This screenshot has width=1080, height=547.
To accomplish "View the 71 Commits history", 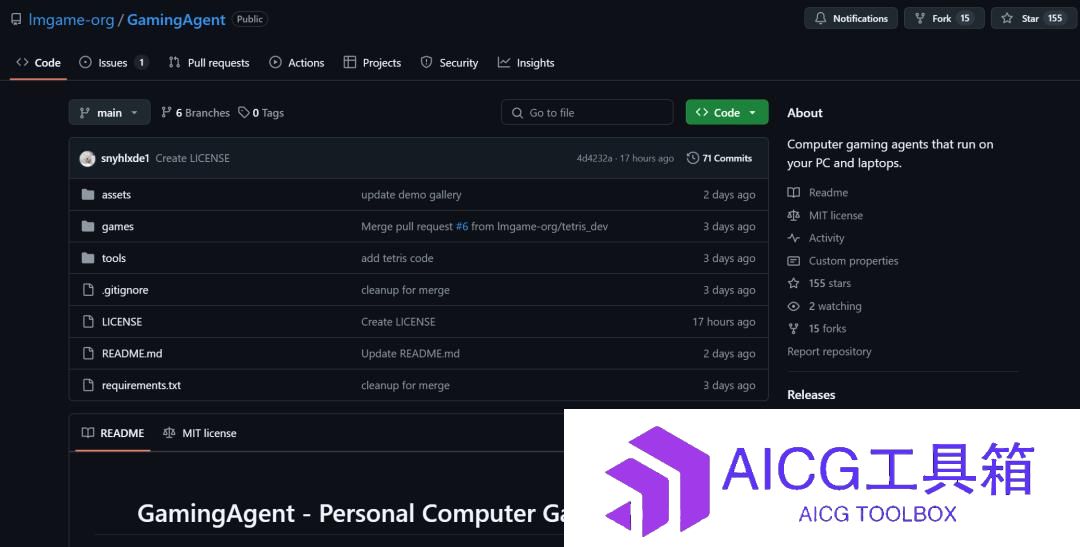I will tap(719, 158).
